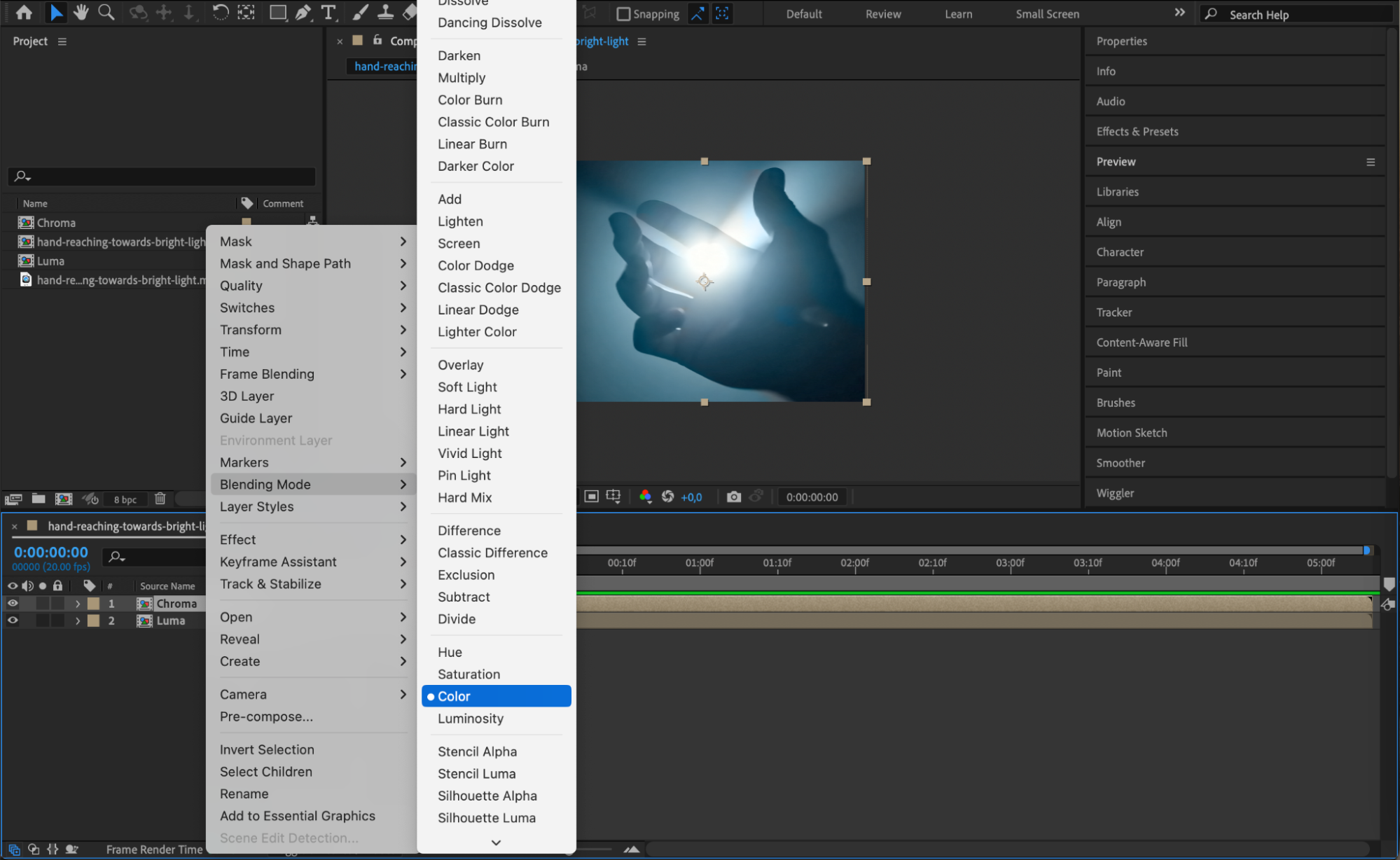The width and height of the screenshot is (1400, 860).
Task: Delete selected item with trash icon
Action: [x=160, y=499]
